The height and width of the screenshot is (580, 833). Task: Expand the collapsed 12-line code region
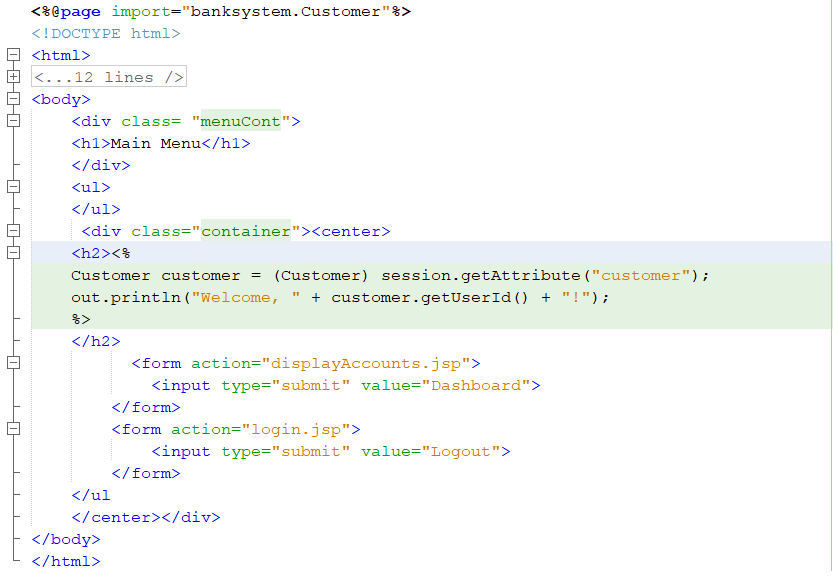(x=12, y=76)
